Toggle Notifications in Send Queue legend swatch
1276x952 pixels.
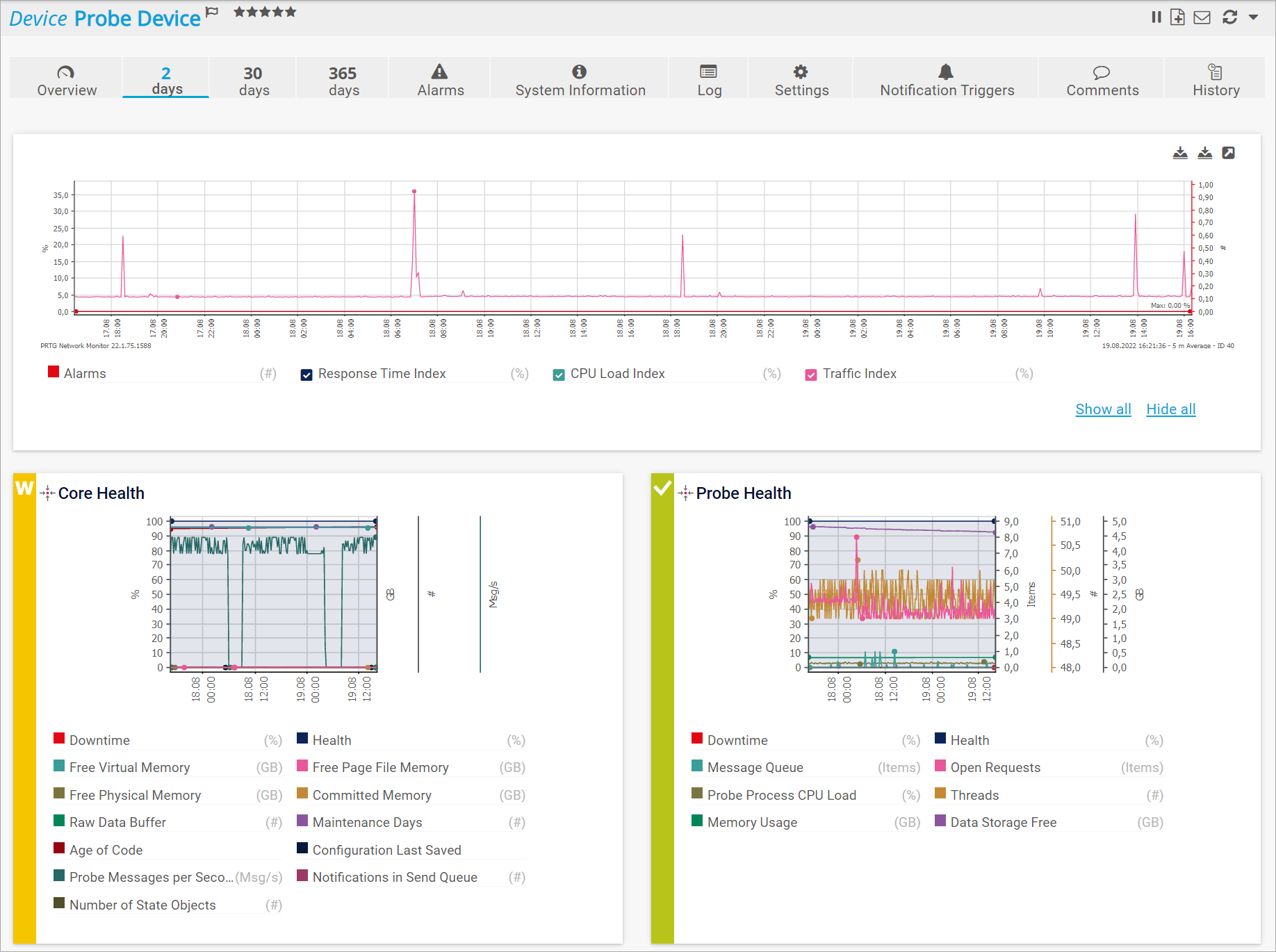[302, 876]
